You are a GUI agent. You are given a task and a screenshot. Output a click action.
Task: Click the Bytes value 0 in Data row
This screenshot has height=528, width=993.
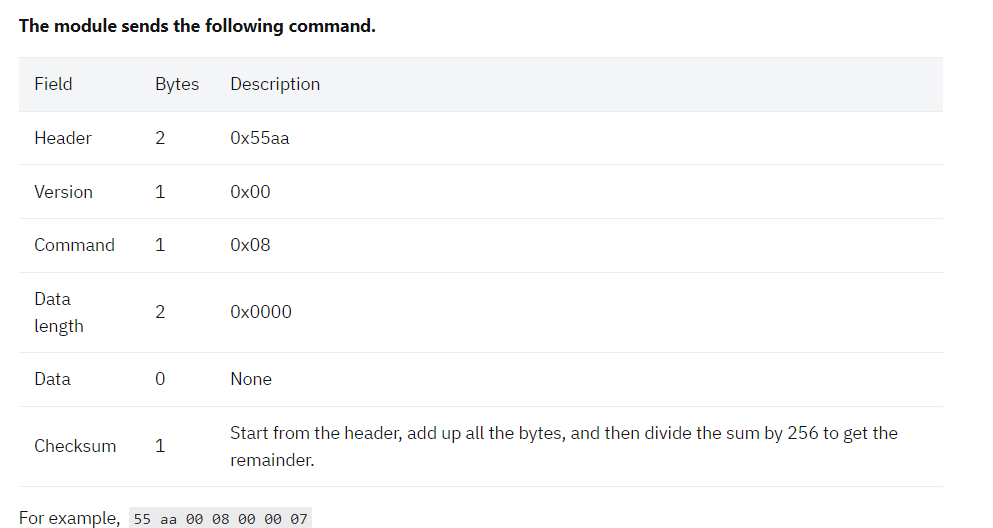pyautogui.click(x=160, y=379)
